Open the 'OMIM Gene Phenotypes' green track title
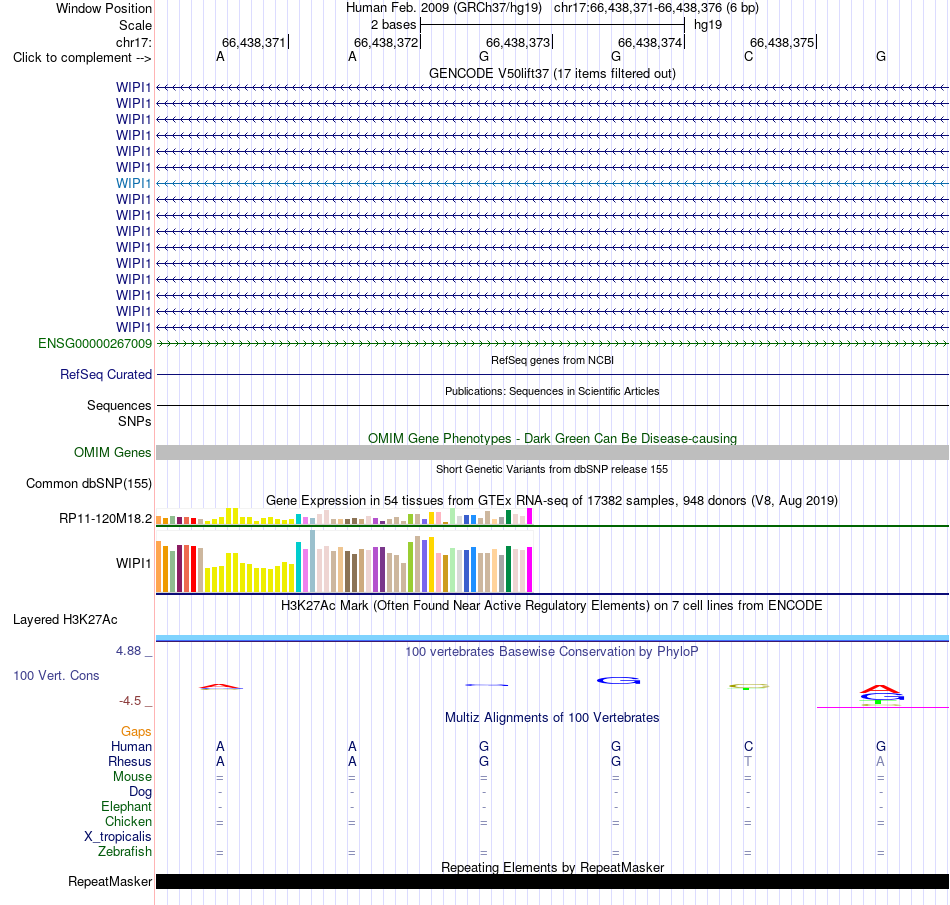This screenshot has height=905, width=950. tap(552, 439)
